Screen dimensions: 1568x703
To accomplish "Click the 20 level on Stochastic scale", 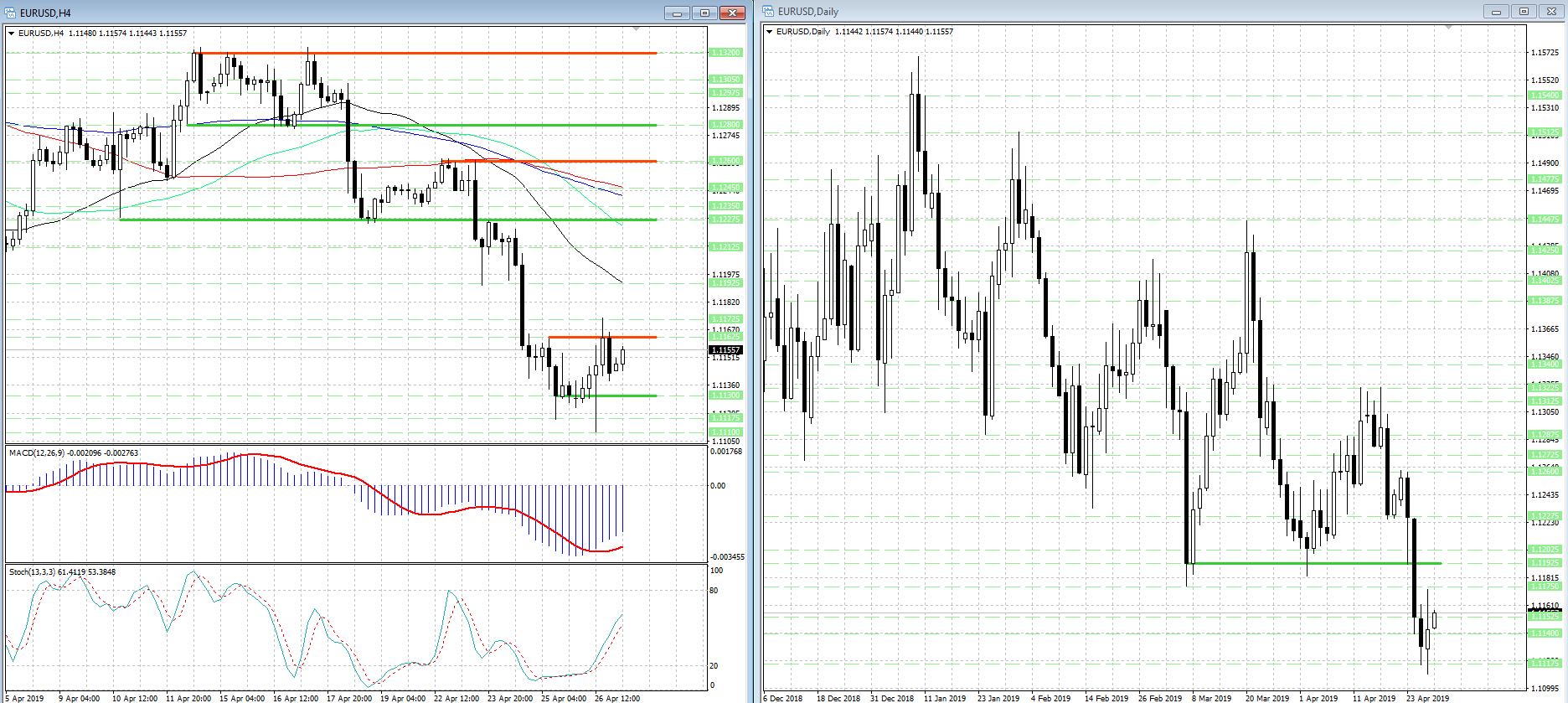I will click(714, 666).
